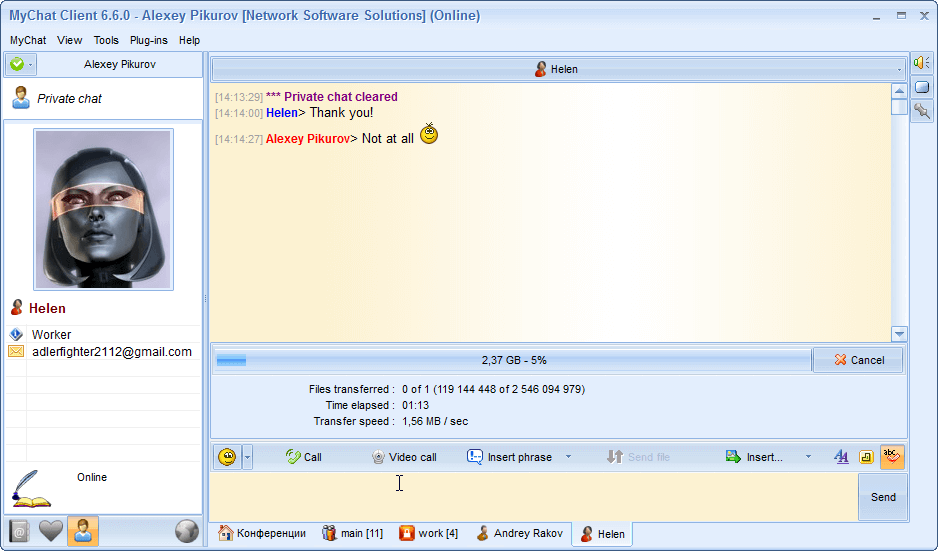Switch to the Конференции tab
This screenshot has height=551, width=938.
(x=262, y=533)
